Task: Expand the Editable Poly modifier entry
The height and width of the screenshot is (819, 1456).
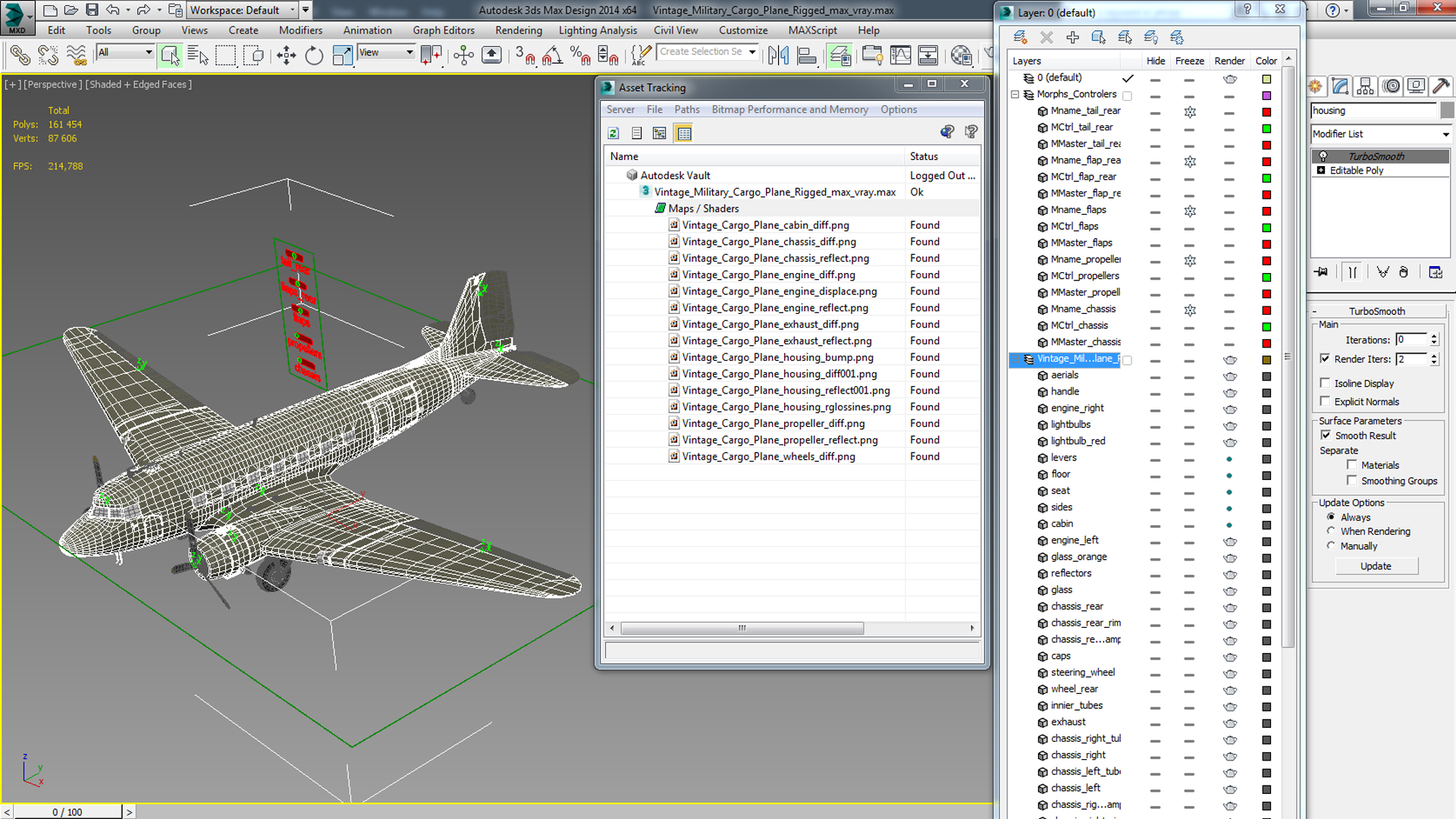Action: [1321, 171]
